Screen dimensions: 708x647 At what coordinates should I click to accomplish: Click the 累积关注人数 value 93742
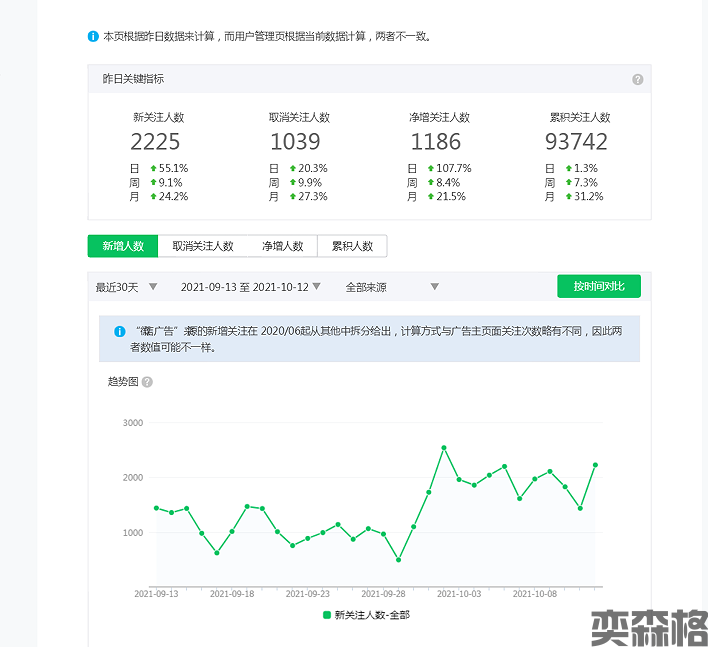pyautogui.click(x=576, y=142)
